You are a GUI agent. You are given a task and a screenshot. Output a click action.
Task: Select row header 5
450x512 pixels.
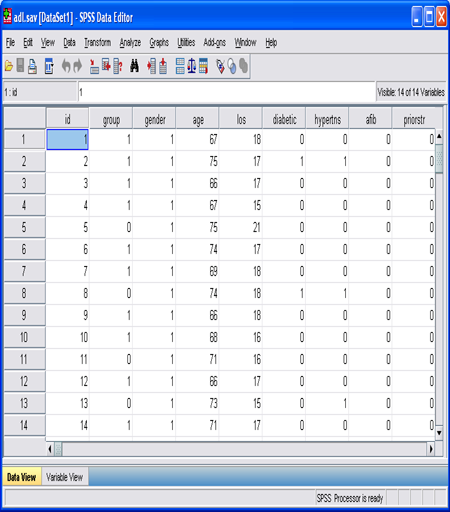[24, 227]
